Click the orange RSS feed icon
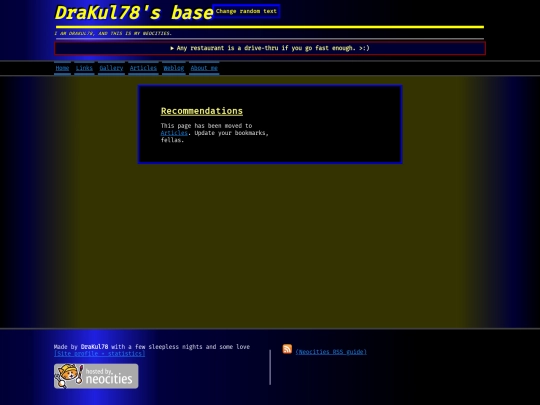Screen dimensions: 540x405 (x=287, y=349)
